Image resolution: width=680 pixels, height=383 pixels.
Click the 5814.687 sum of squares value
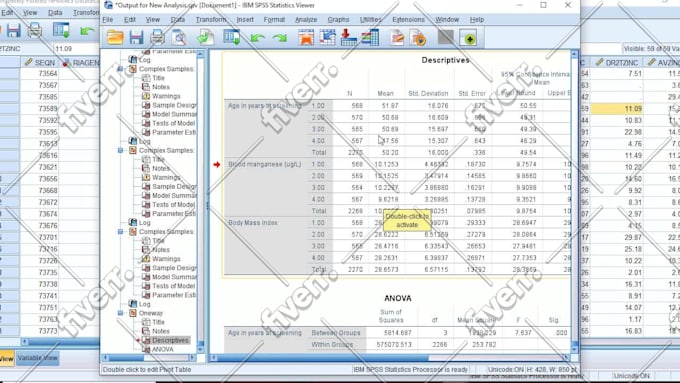(398, 333)
